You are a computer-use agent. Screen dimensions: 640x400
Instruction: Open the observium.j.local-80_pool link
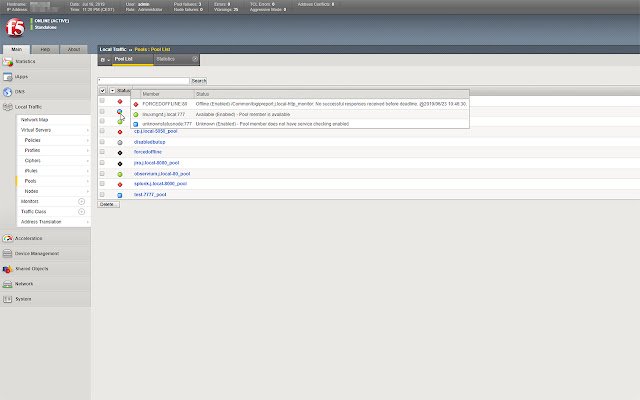pyautogui.click(x=162, y=174)
